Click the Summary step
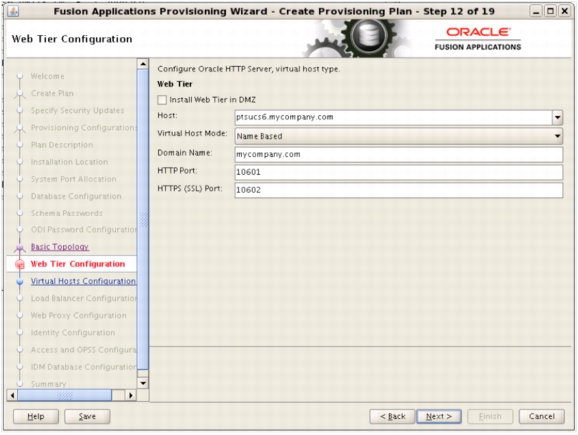 (48, 384)
